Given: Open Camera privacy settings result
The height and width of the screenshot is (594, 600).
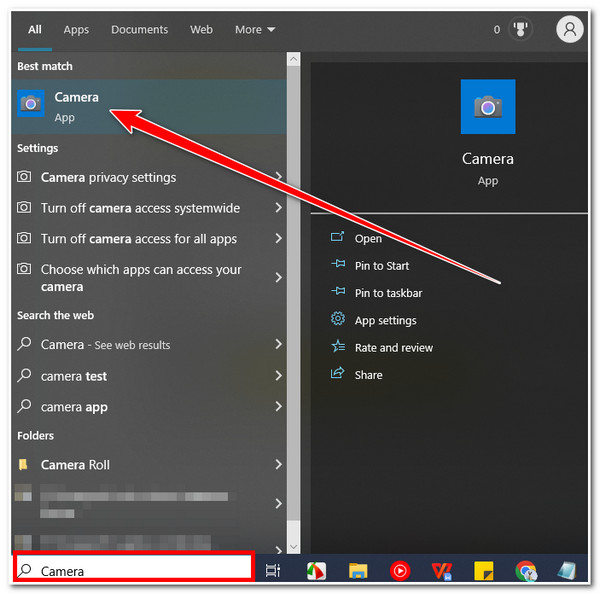Looking at the screenshot, I should 149,177.
